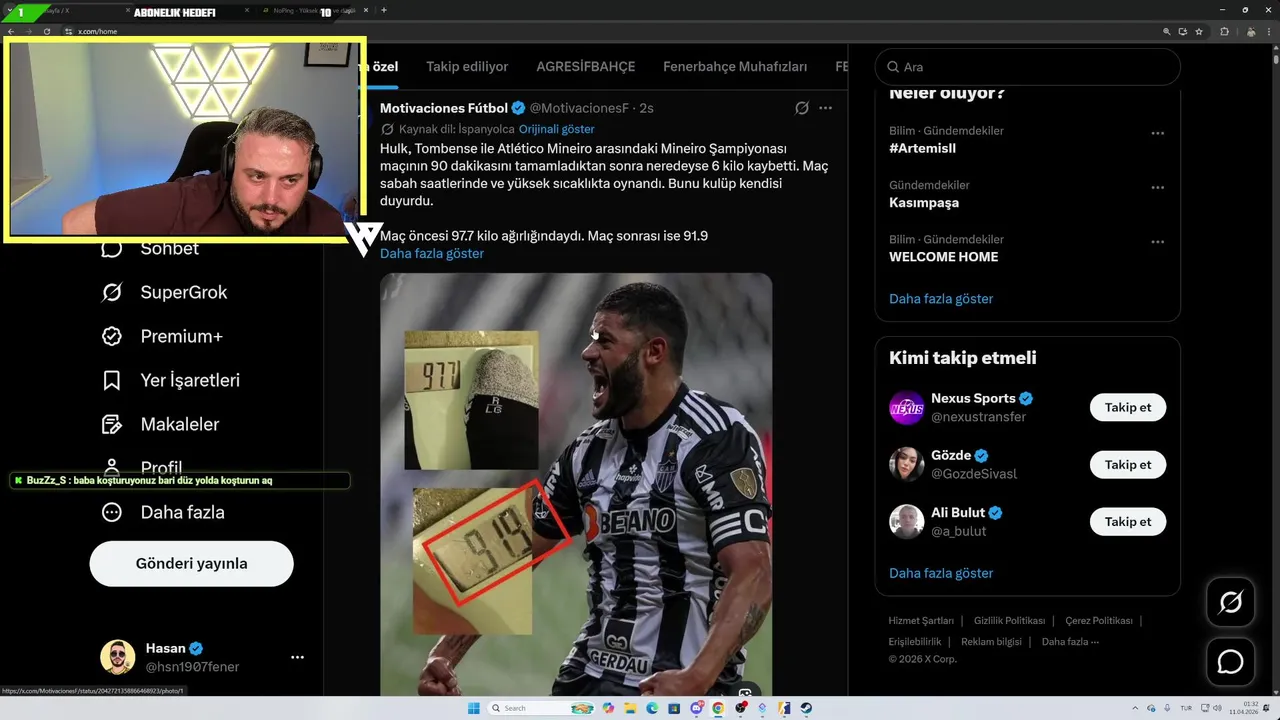Switch to Fenerbahçe Muhafızları tab
The width and height of the screenshot is (1280, 720).
pos(735,67)
